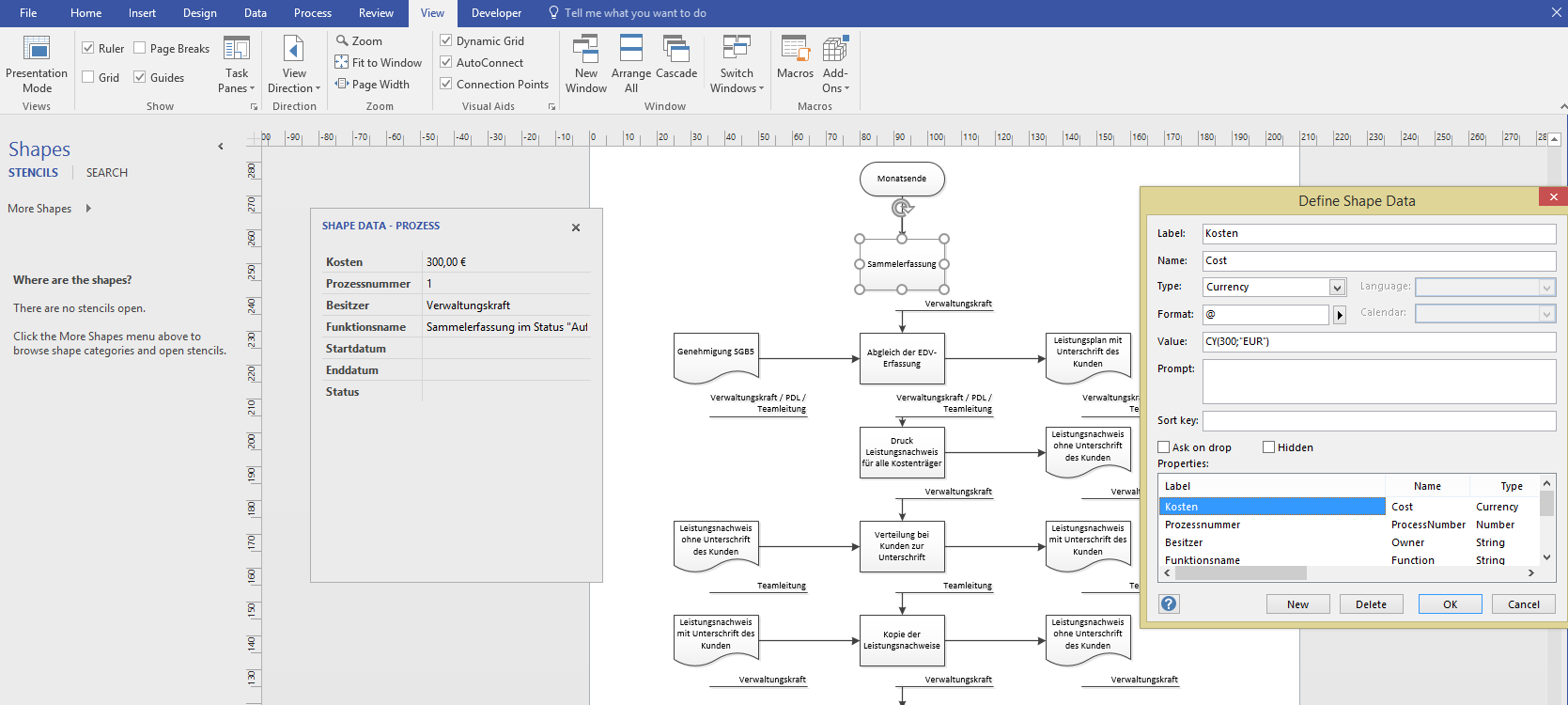The height and width of the screenshot is (705, 1568).
Task: Click the OK button in the dialog
Action: (1450, 604)
